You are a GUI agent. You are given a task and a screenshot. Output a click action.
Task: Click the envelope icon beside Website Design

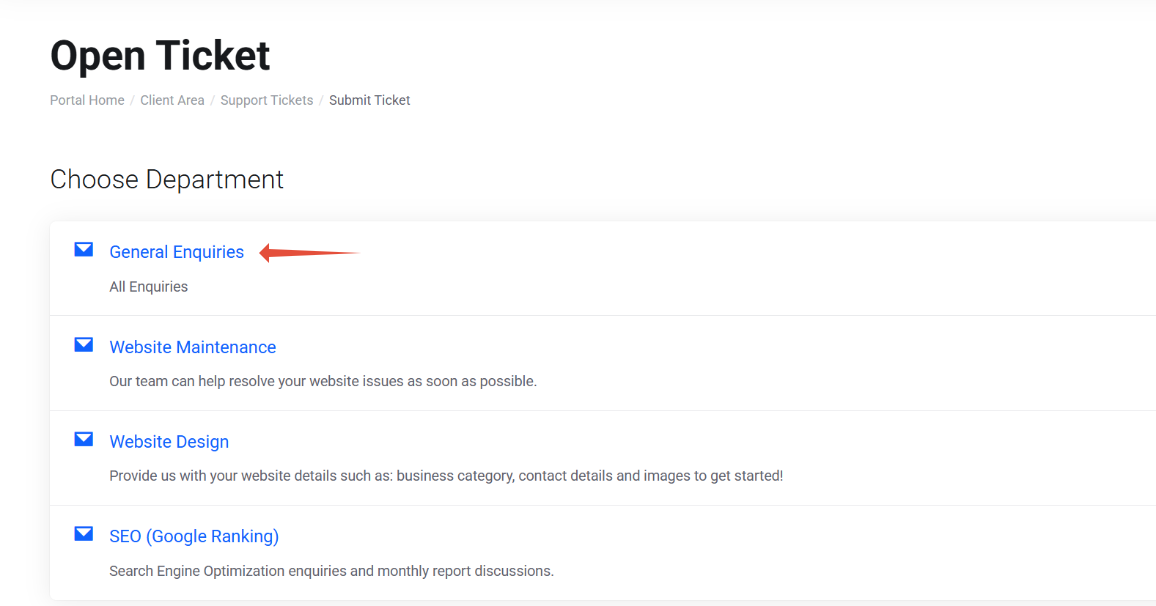coord(84,439)
